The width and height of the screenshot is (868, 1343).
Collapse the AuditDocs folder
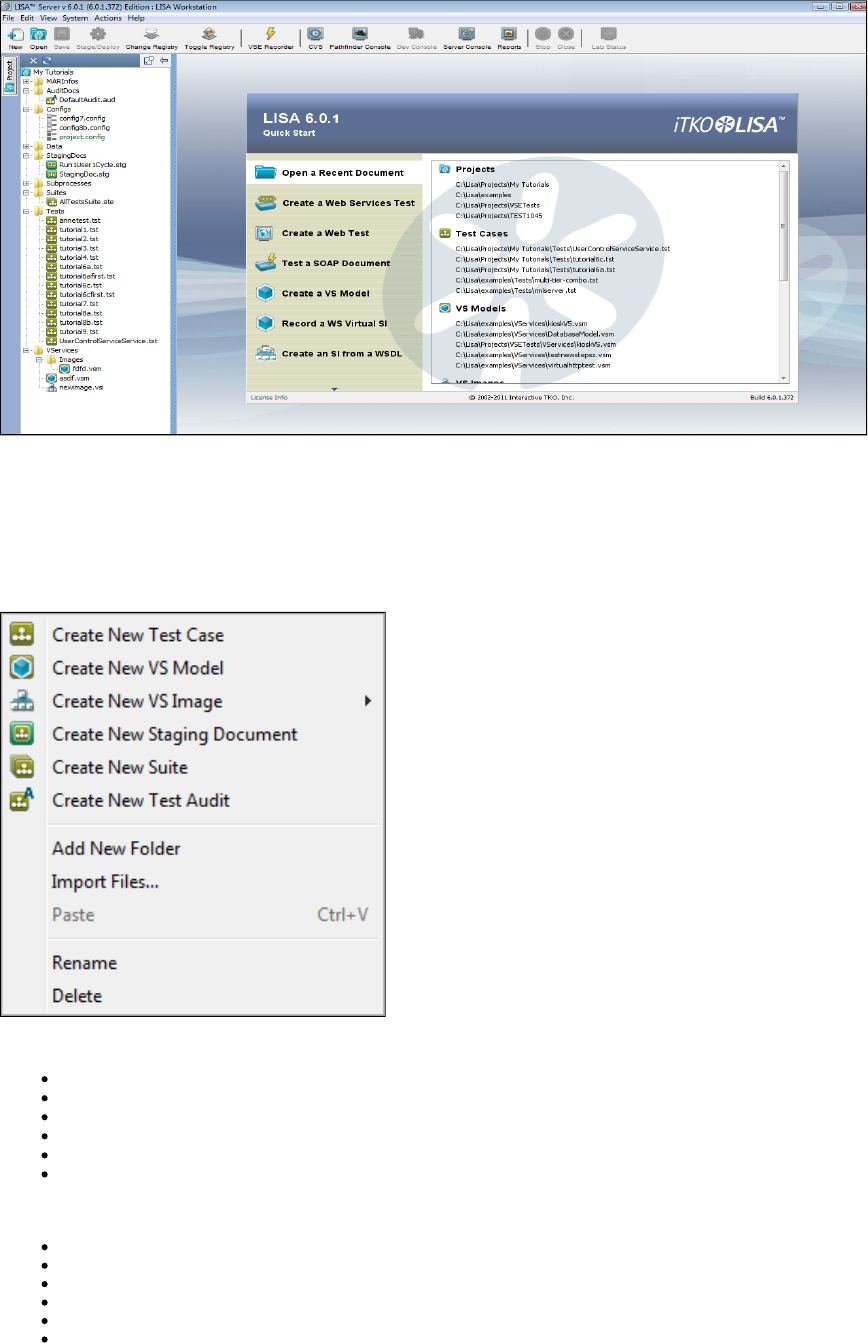point(25,90)
